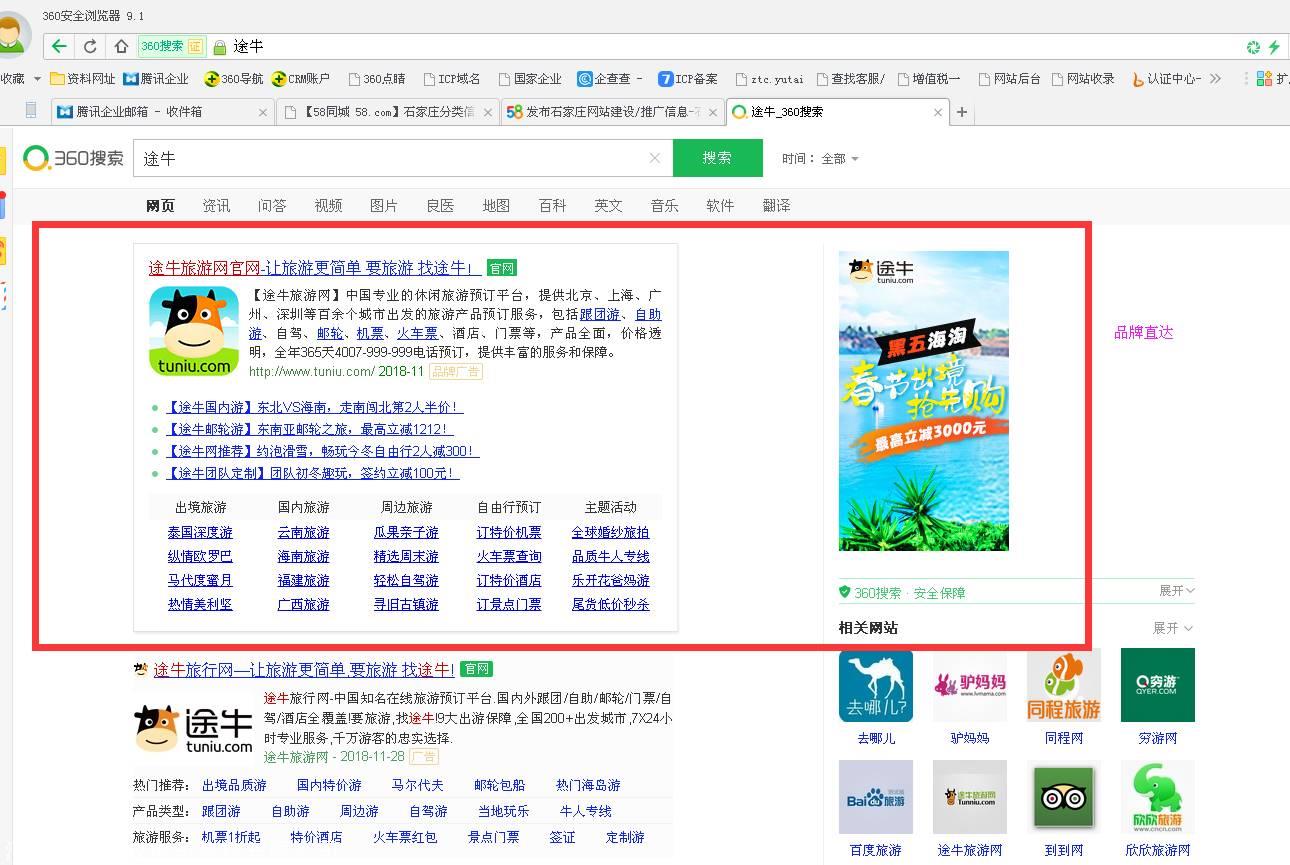The width and height of the screenshot is (1290, 865).
Task: Switch to the 58同城 石家庄分类信息 tab
Action: coord(388,112)
